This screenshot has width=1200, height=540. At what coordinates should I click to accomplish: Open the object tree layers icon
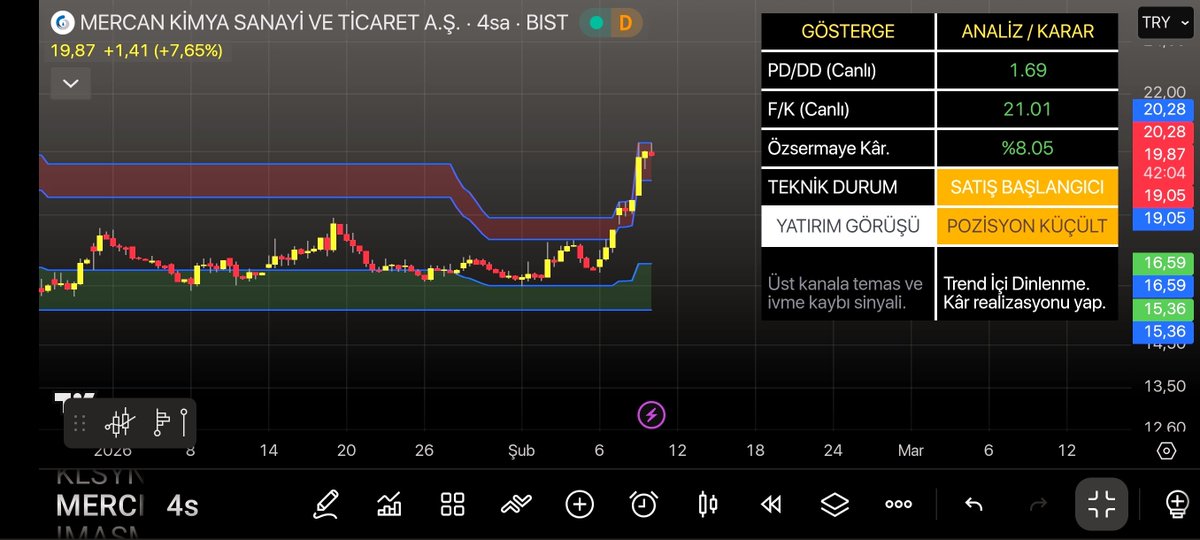(835, 504)
